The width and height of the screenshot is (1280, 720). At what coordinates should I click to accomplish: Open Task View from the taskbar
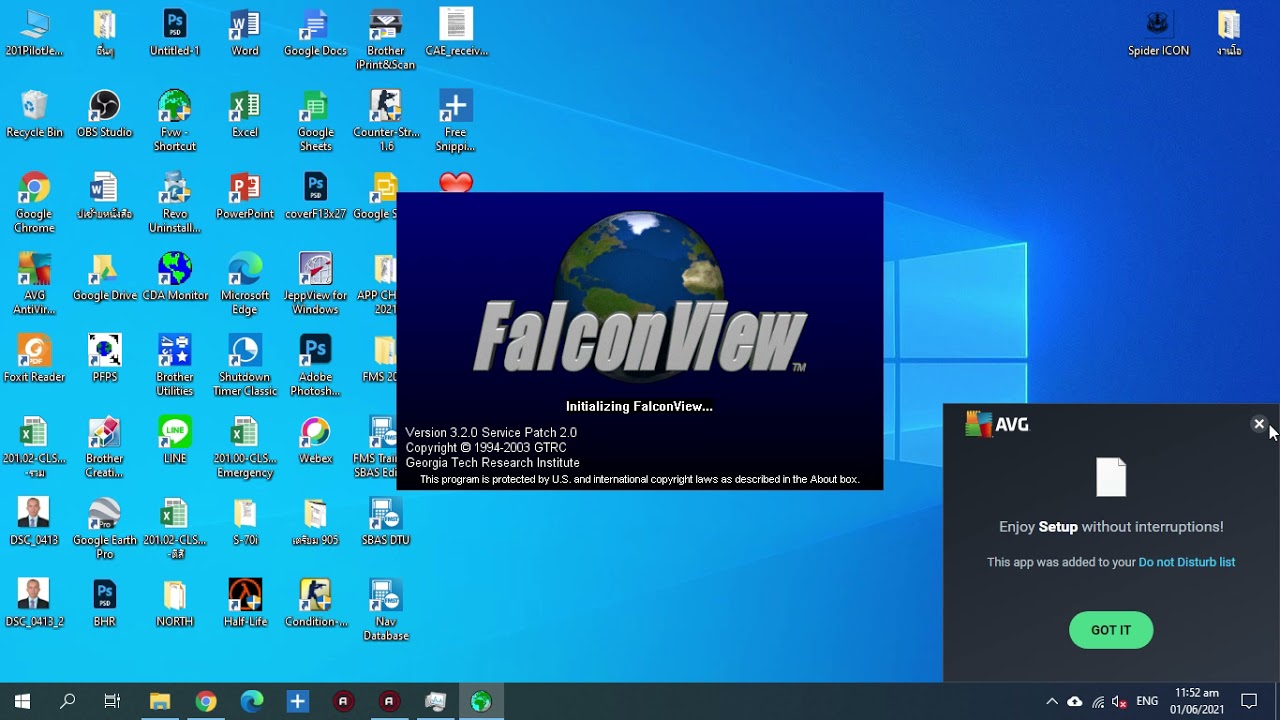click(x=112, y=701)
